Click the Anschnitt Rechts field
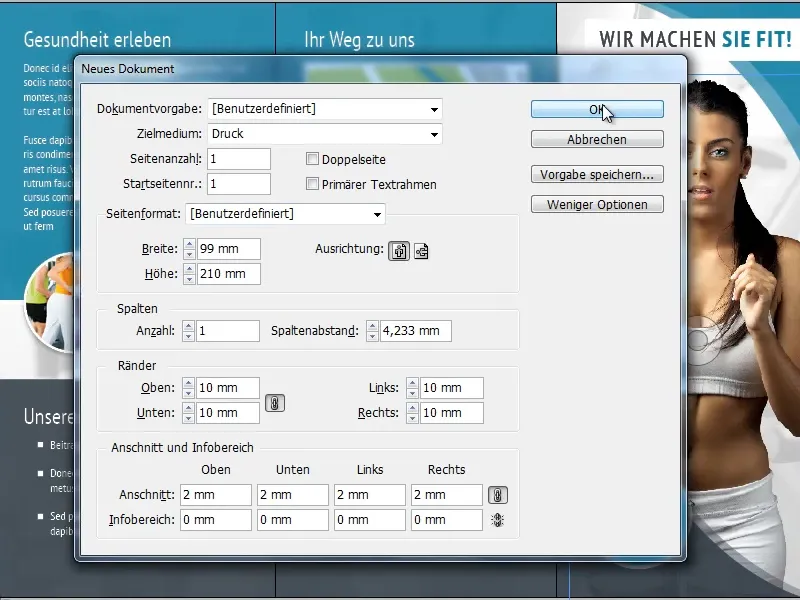Viewport: 800px width, 600px height. pyautogui.click(x=447, y=495)
